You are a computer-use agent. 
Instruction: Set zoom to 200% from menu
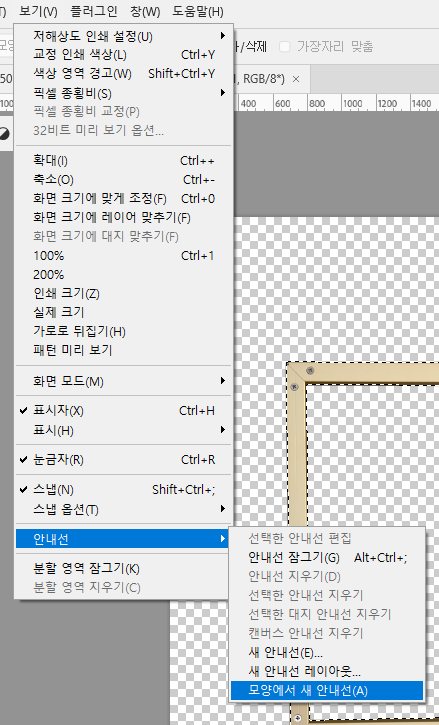[124, 274]
